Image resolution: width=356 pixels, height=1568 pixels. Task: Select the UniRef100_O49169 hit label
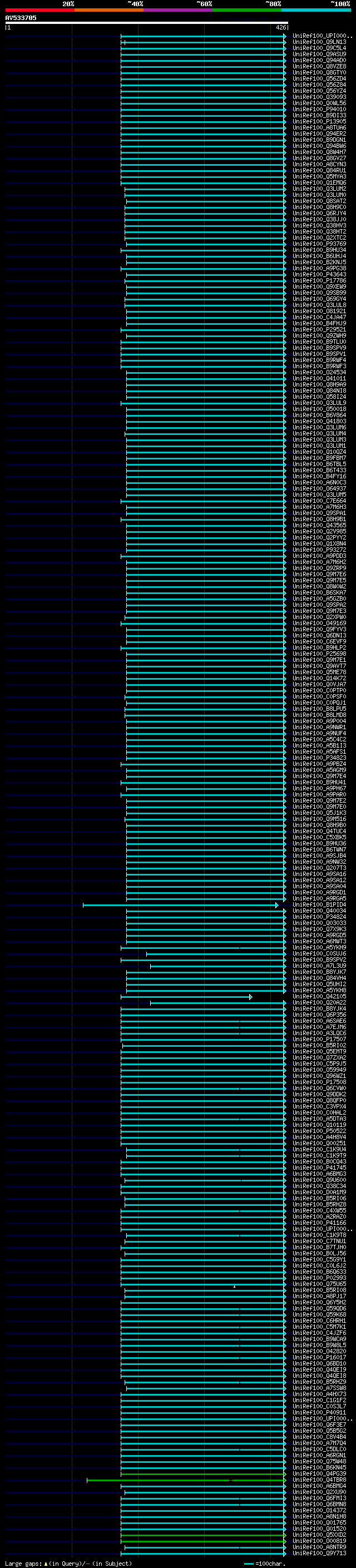point(319,624)
